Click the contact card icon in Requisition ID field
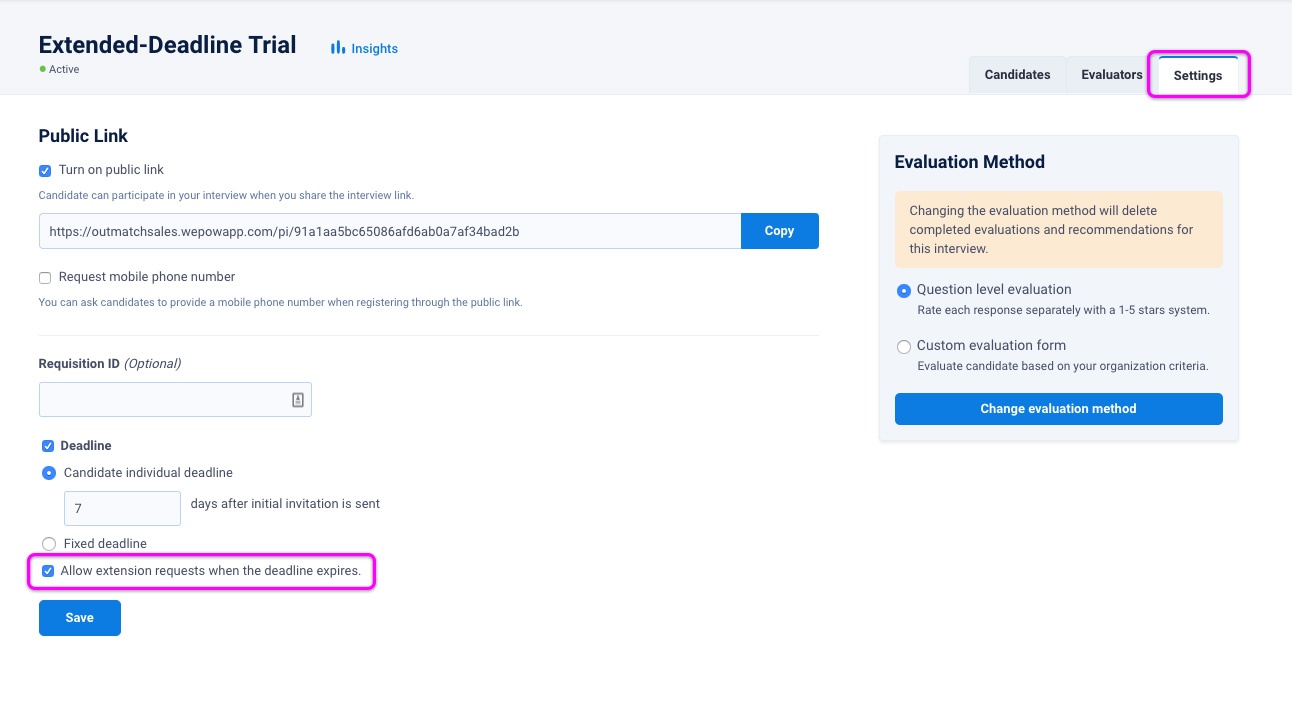Image resolution: width=1292 pixels, height=720 pixels. [x=297, y=400]
